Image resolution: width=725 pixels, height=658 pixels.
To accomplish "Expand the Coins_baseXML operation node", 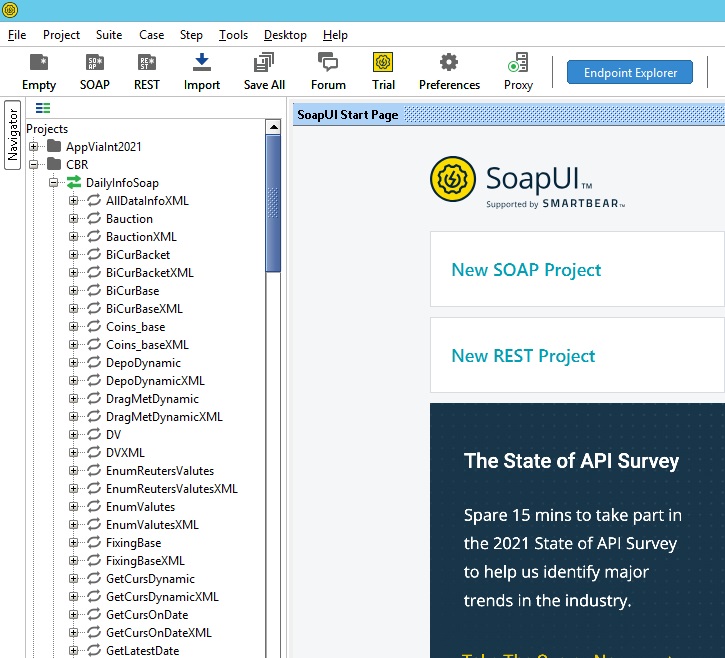I will point(73,344).
